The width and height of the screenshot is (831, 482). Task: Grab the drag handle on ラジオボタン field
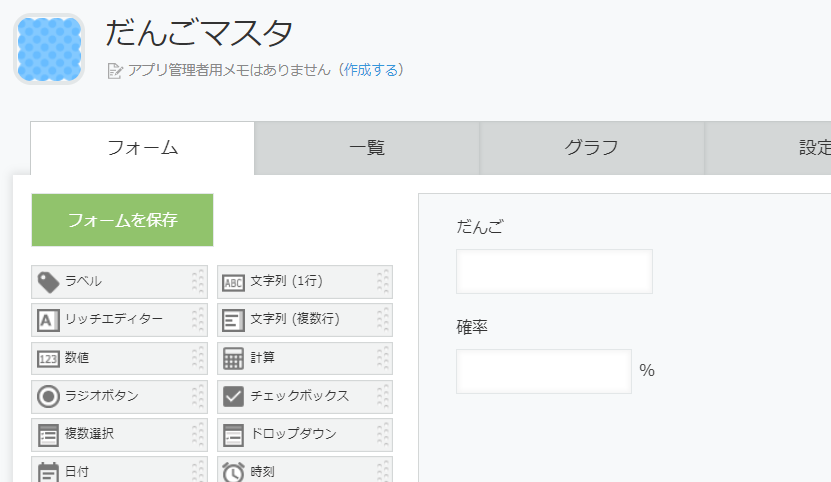pyautogui.click(x=198, y=397)
